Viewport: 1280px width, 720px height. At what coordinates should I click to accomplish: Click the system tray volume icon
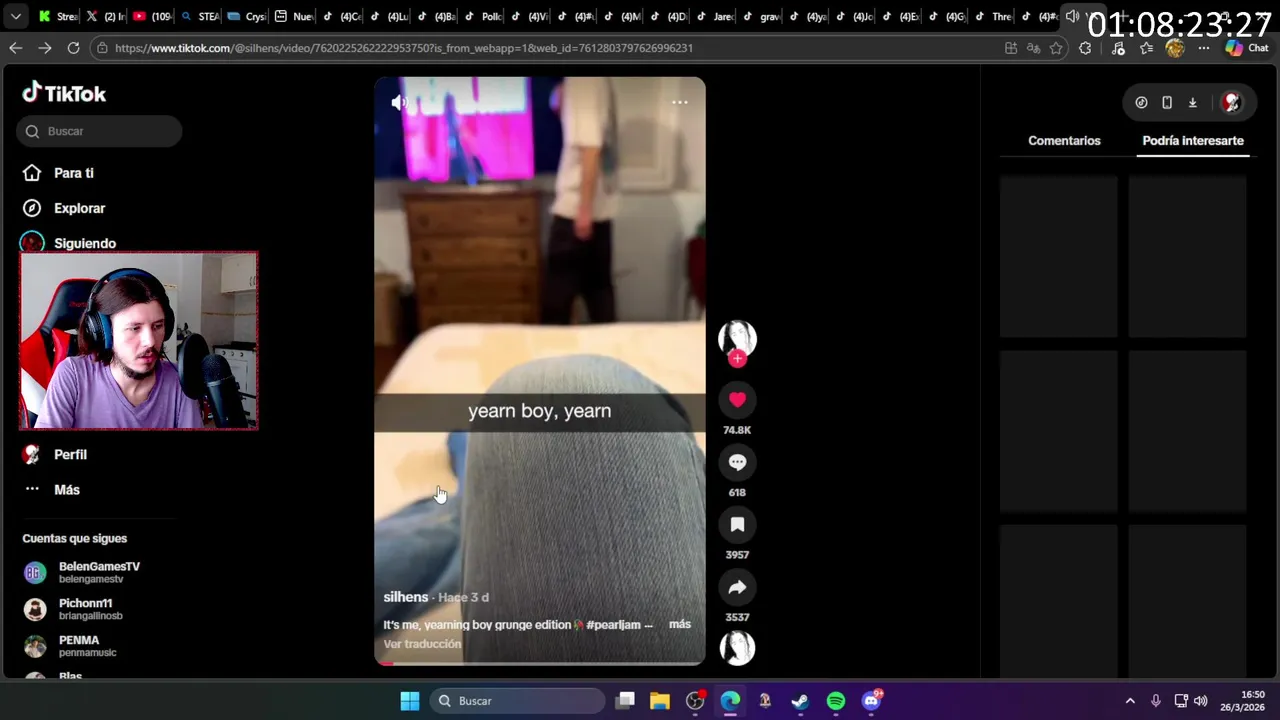point(1201,701)
